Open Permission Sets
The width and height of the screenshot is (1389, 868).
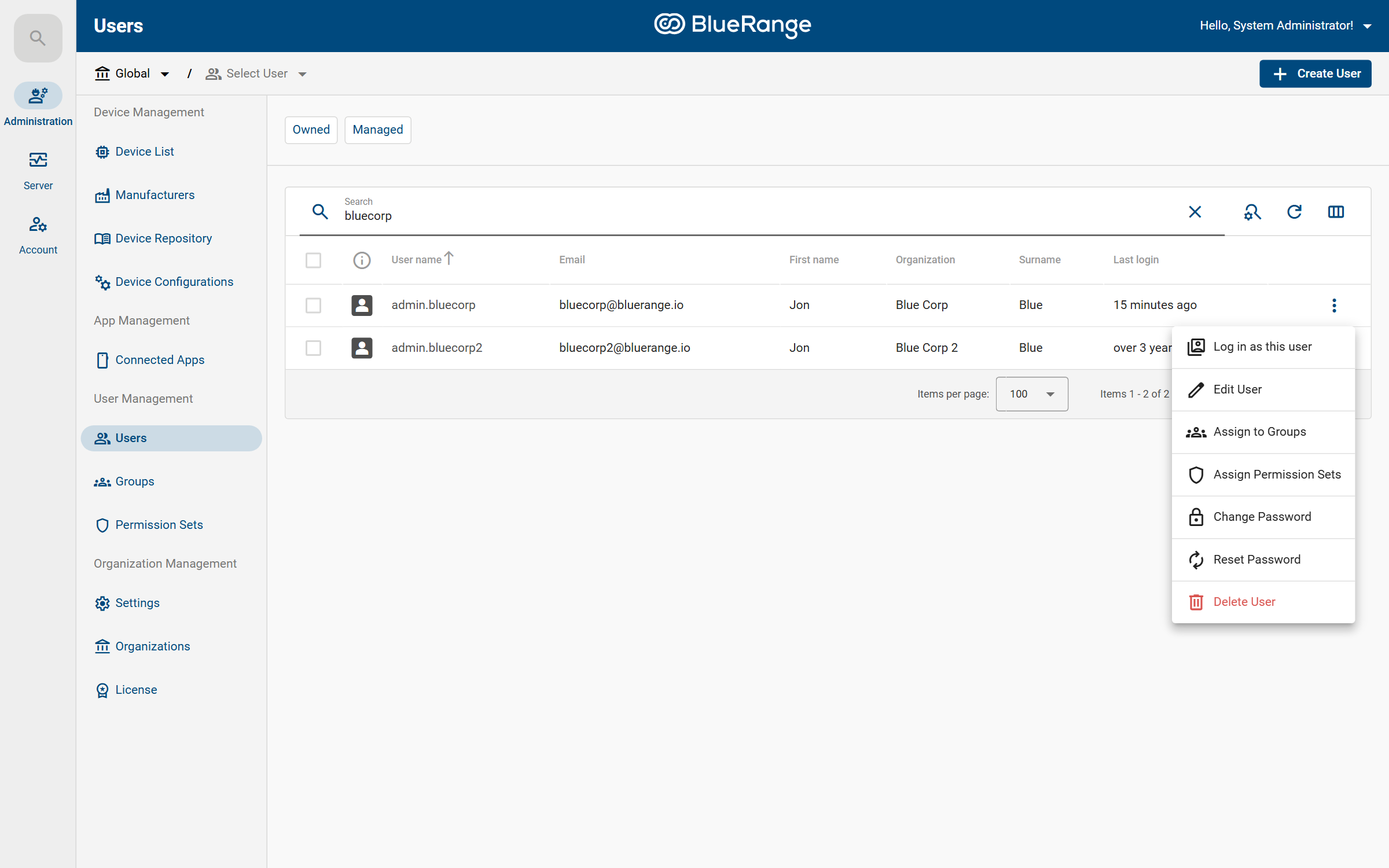171,525
